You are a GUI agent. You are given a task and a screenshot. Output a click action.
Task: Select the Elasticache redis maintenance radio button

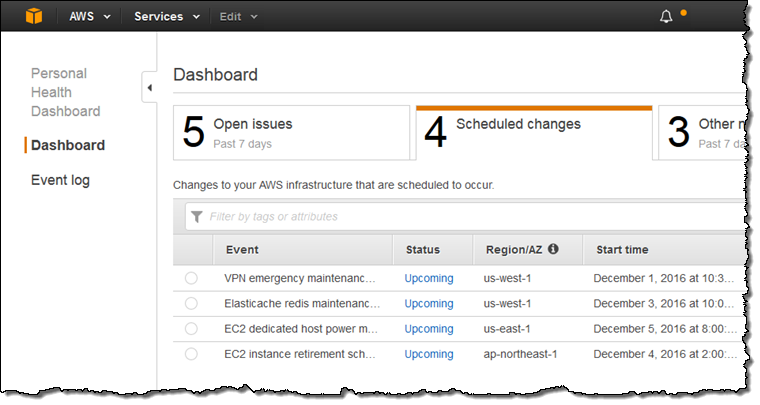(x=191, y=303)
